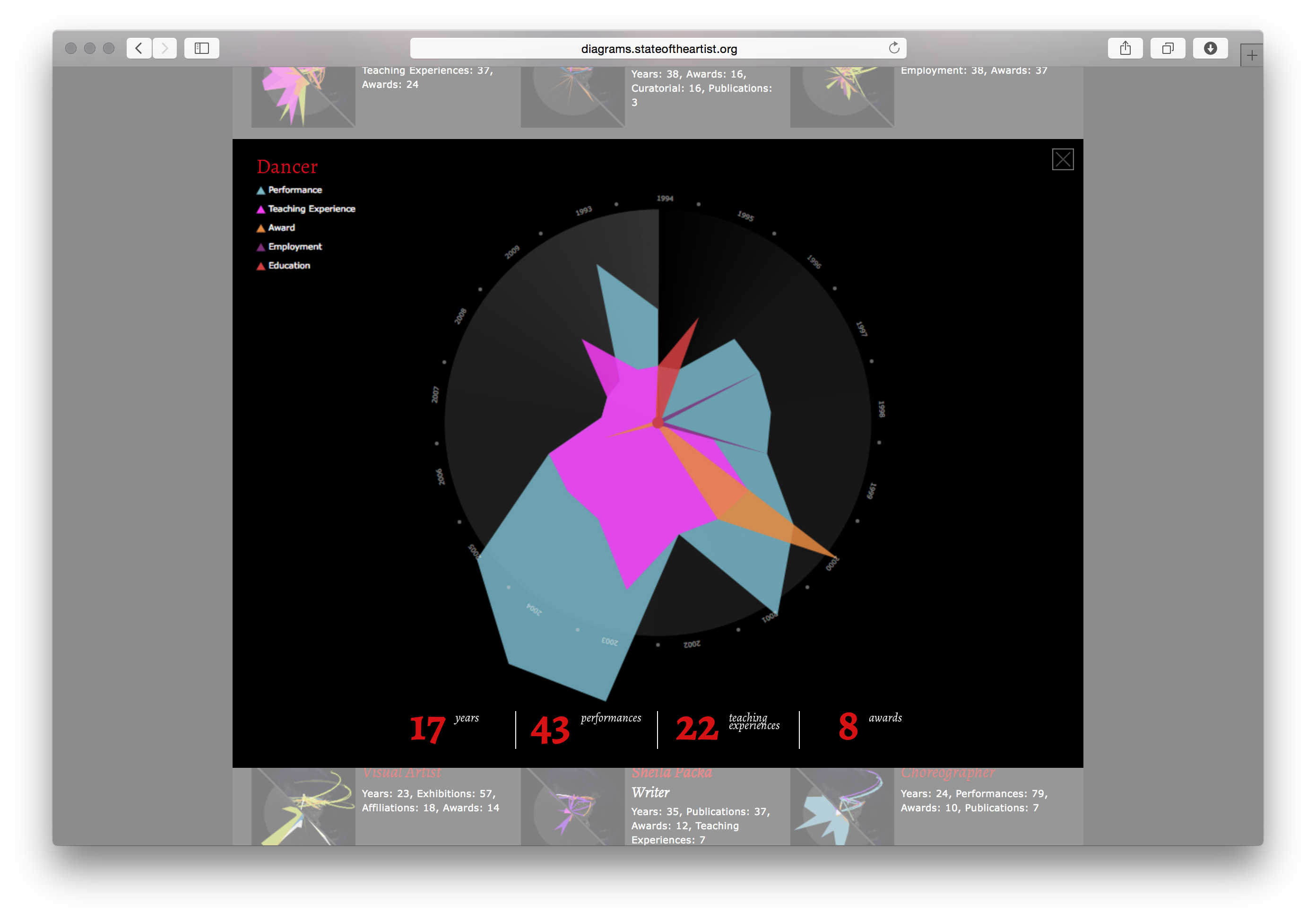Image resolution: width=1316 pixels, height=921 pixels.
Task: Click the back navigation chevron
Action: [x=138, y=48]
